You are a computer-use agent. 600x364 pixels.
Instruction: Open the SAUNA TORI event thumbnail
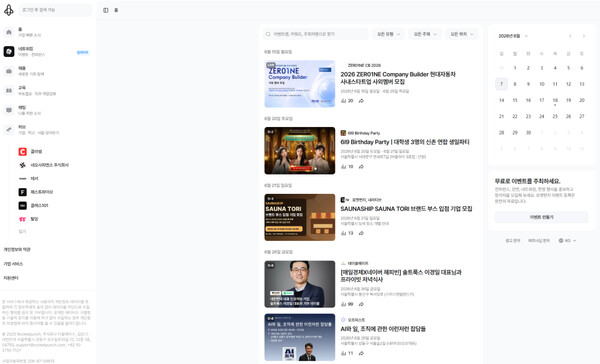pos(300,217)
